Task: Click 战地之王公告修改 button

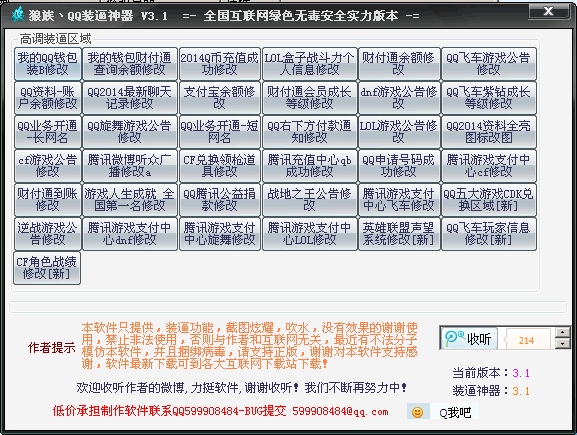Action: 309,200
